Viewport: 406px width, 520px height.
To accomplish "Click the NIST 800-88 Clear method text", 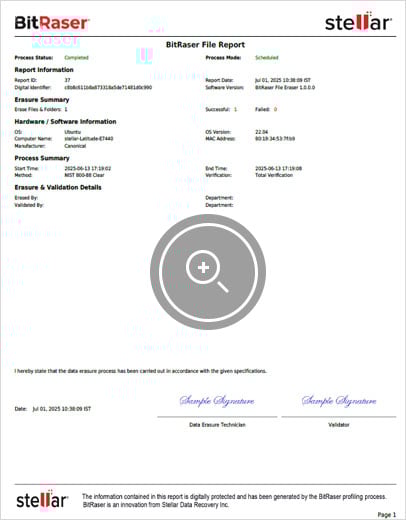I will [x=84, y=175].
